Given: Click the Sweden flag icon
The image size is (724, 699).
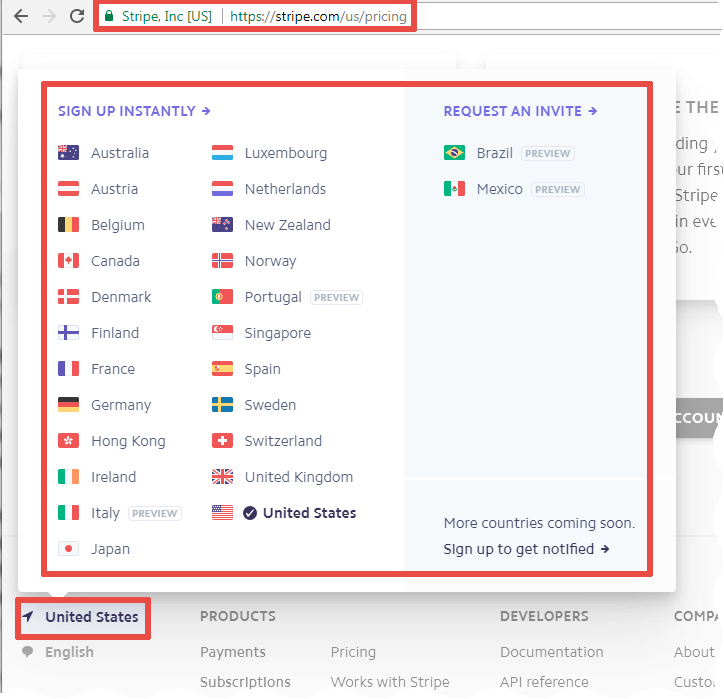Looking at the screenshot, I should click(222, 404).
